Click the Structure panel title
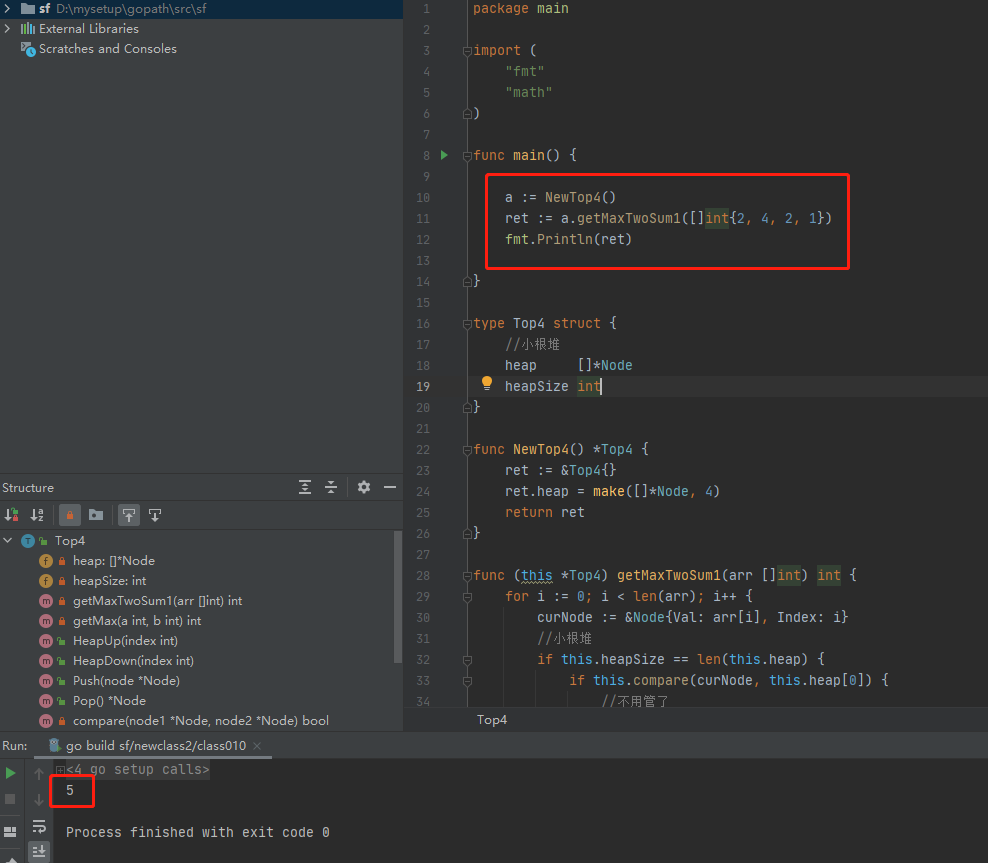988x863 pixels. pos(28,488)
